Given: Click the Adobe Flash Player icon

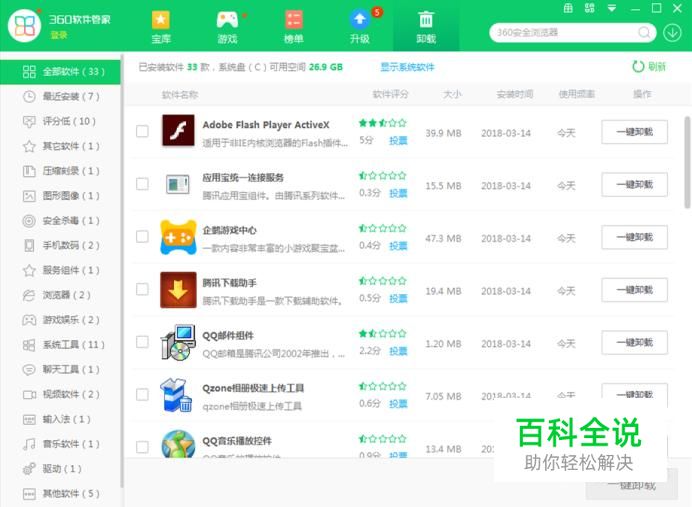Looking at the screenshot, I should tap(178, 131).
